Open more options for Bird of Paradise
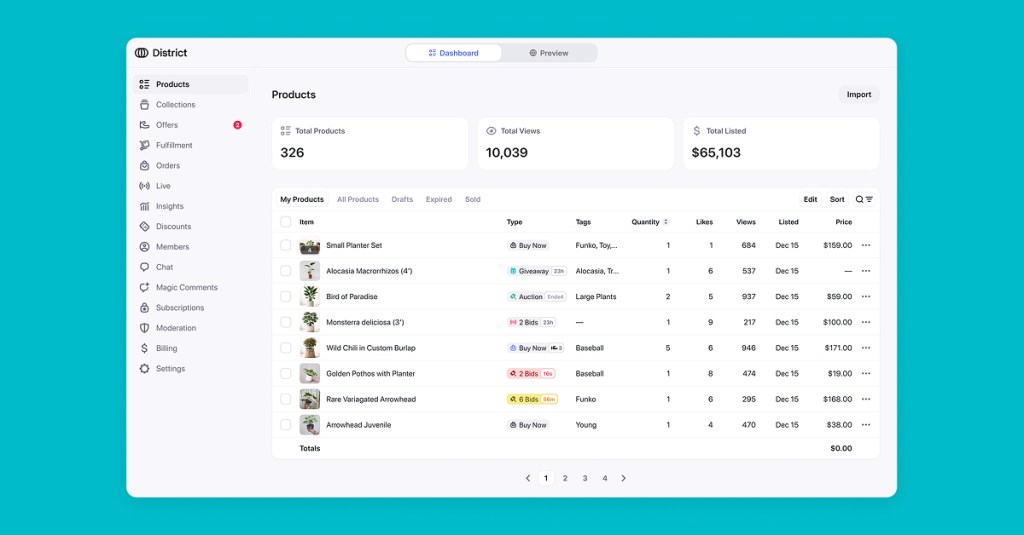This screenshot has height=535, width=1024. (866, 297)
